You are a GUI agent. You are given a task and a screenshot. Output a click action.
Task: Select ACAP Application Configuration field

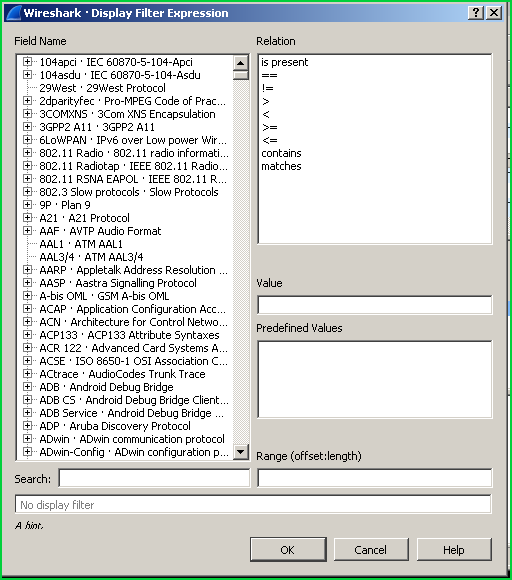point(132,309)
